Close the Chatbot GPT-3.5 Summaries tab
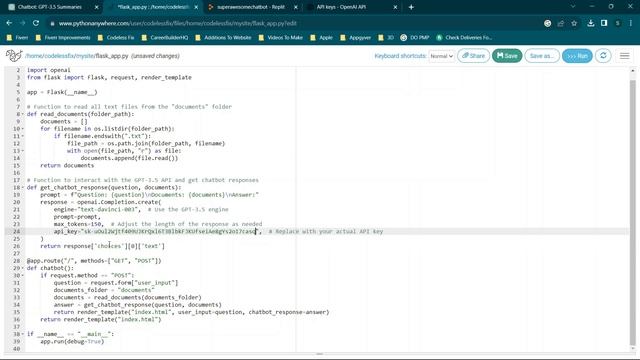This screenshot has height=360, width=640. click(96, 7)
